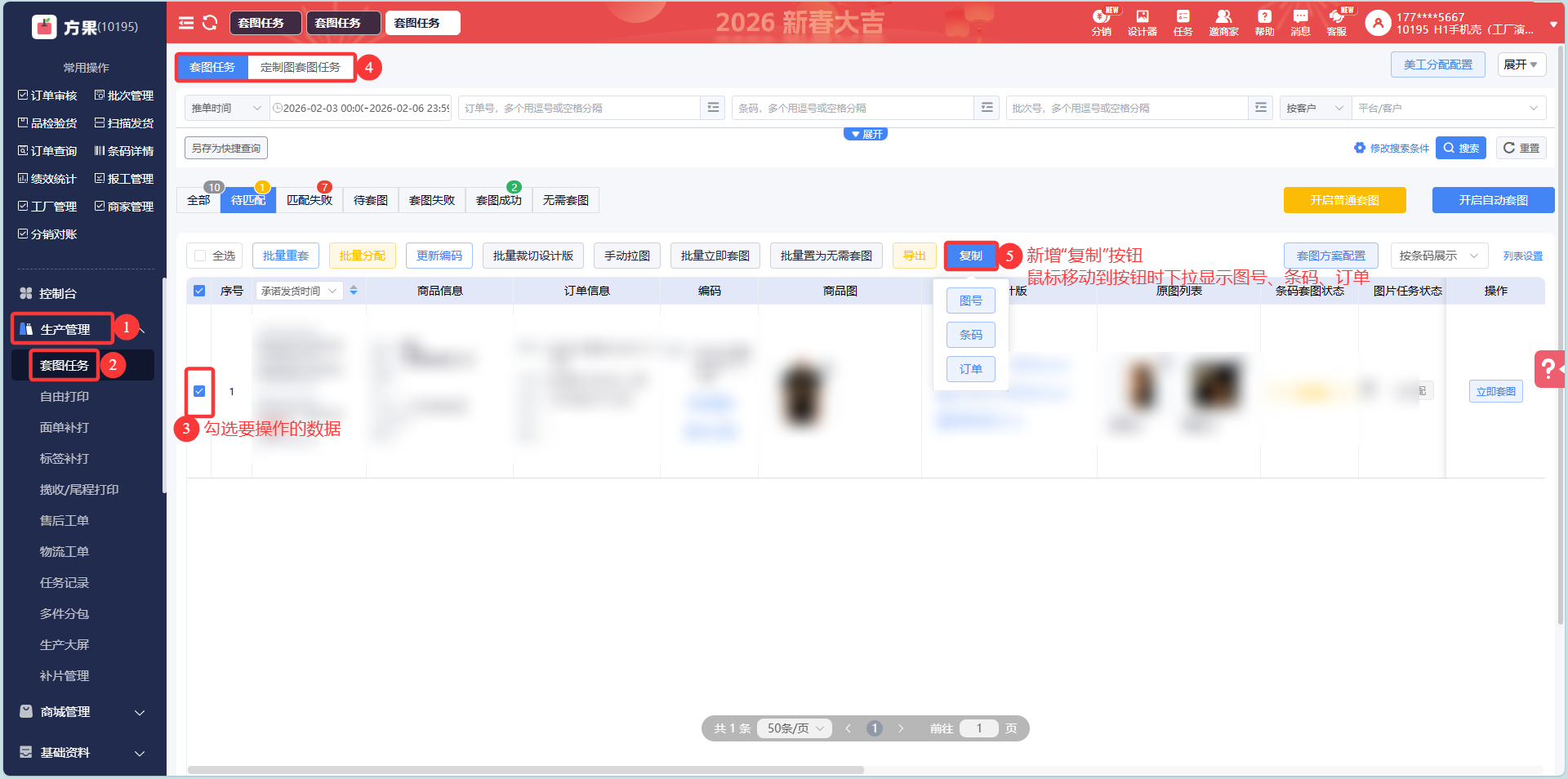
Task: Click the 重置 reset button
Action: click(x=1521, y=148)
